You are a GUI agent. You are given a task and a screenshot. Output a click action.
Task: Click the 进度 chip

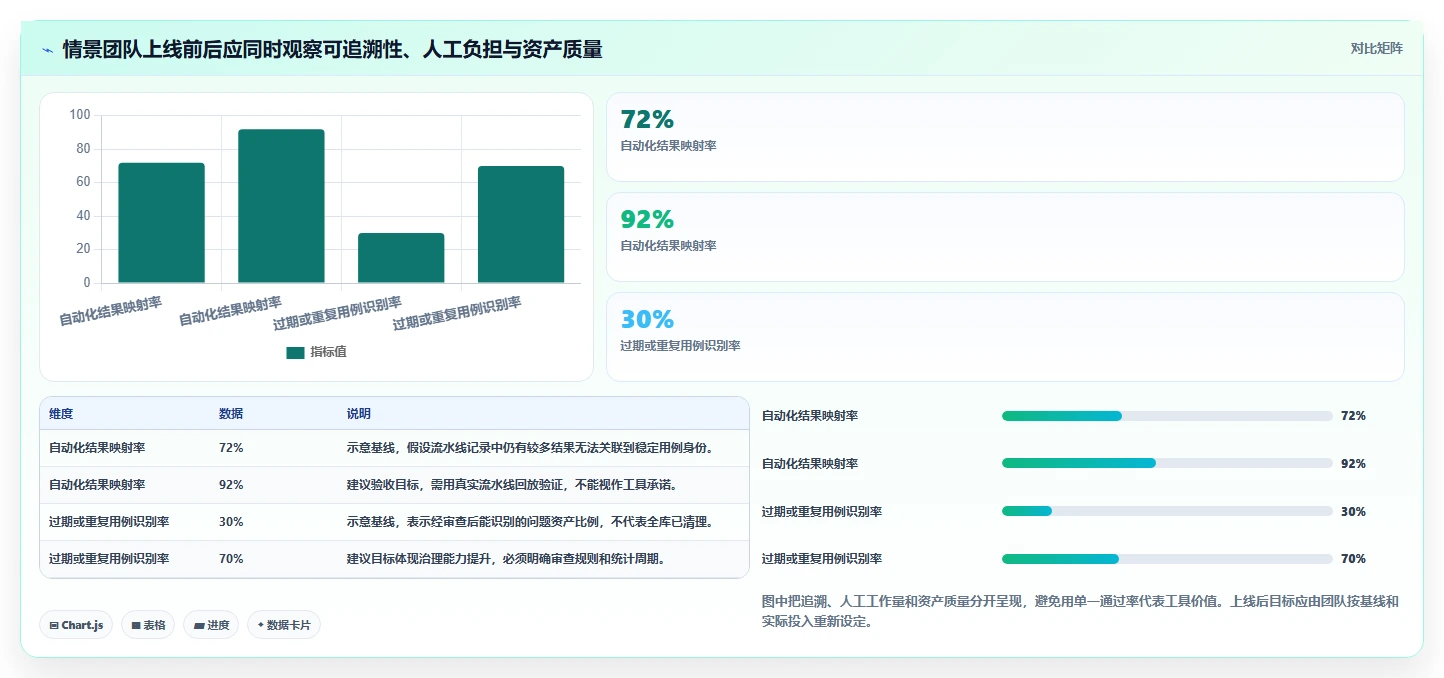[211, 625]
